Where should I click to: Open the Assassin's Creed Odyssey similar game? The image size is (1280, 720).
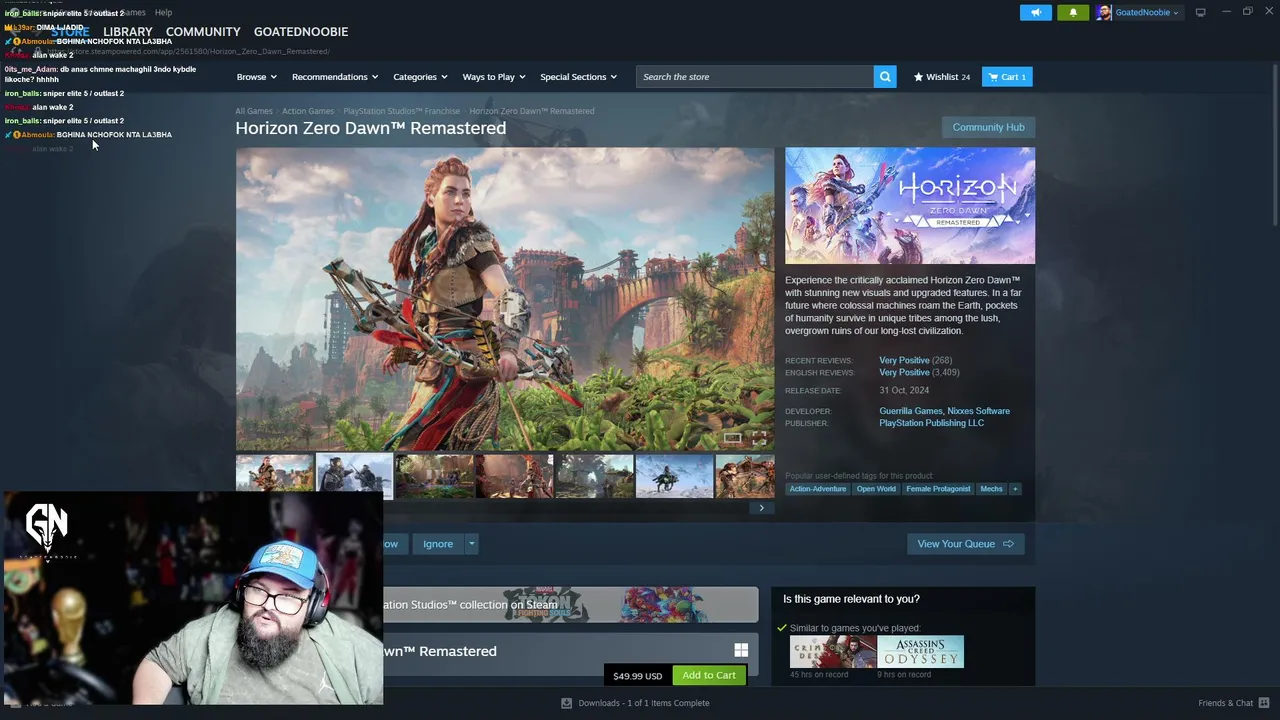click(921, 651)
